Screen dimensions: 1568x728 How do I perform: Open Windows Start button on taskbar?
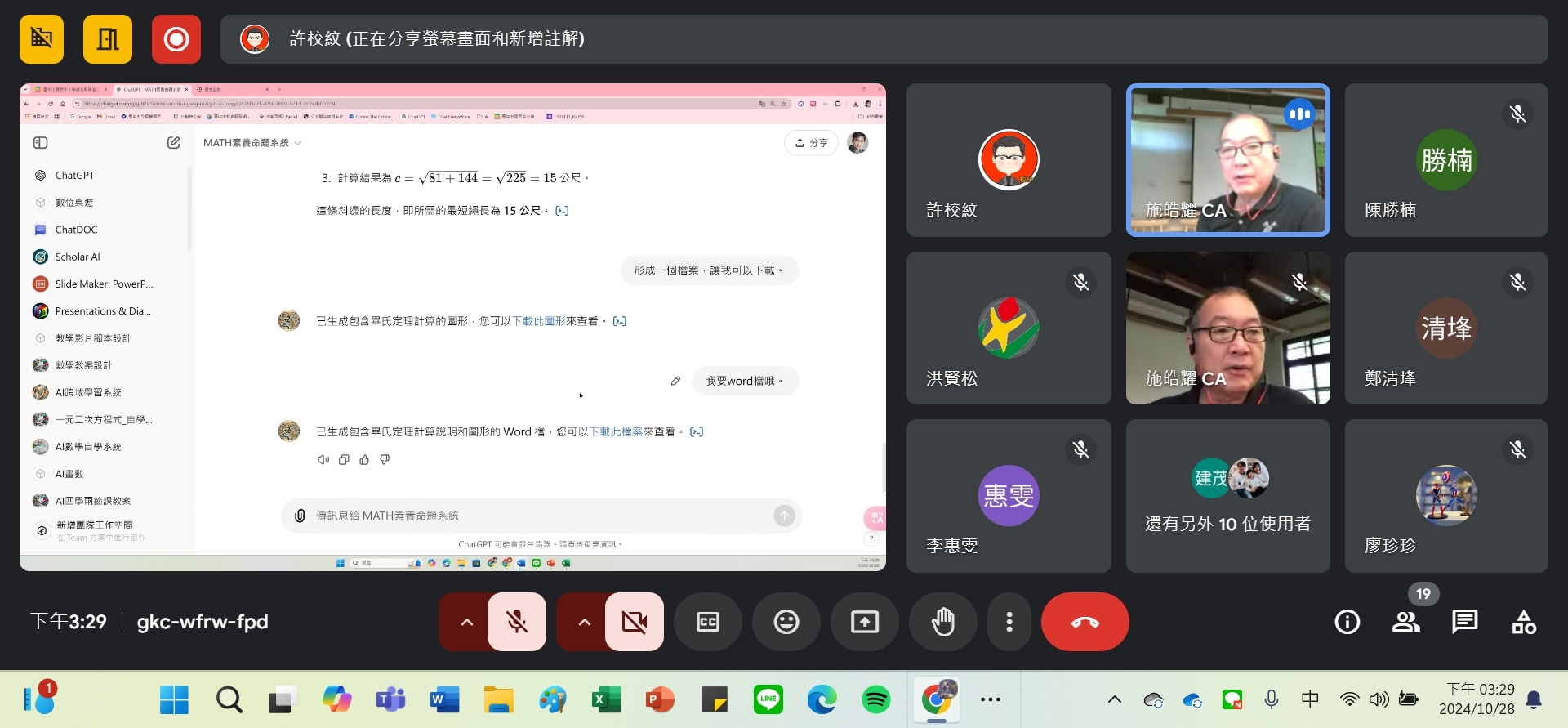[x=174, y=700]
